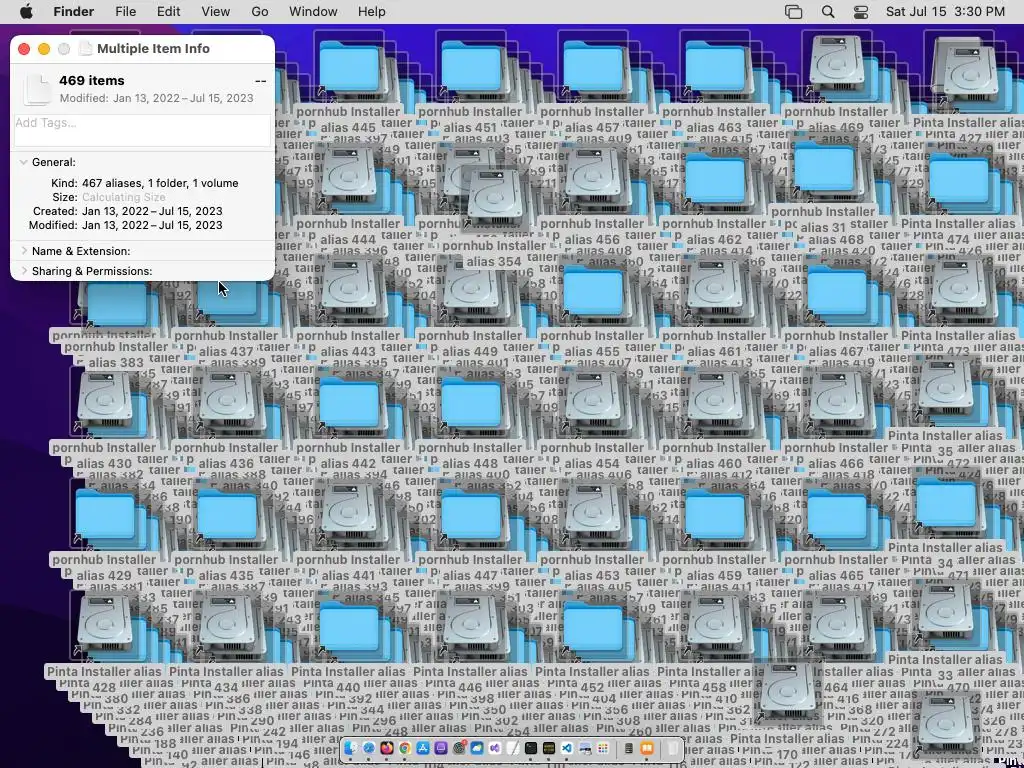Open System Preferences with the red badge
This screenshot has width=1024, height=768.
459,748
